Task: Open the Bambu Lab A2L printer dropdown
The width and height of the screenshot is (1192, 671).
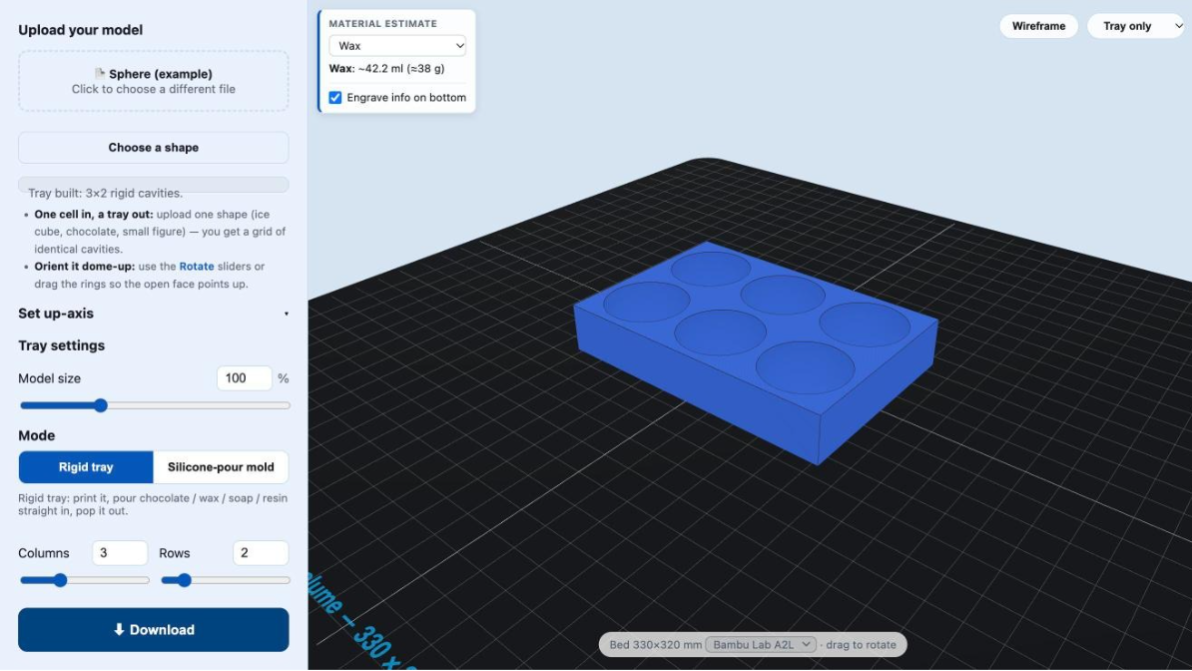Action: (760, 644)
